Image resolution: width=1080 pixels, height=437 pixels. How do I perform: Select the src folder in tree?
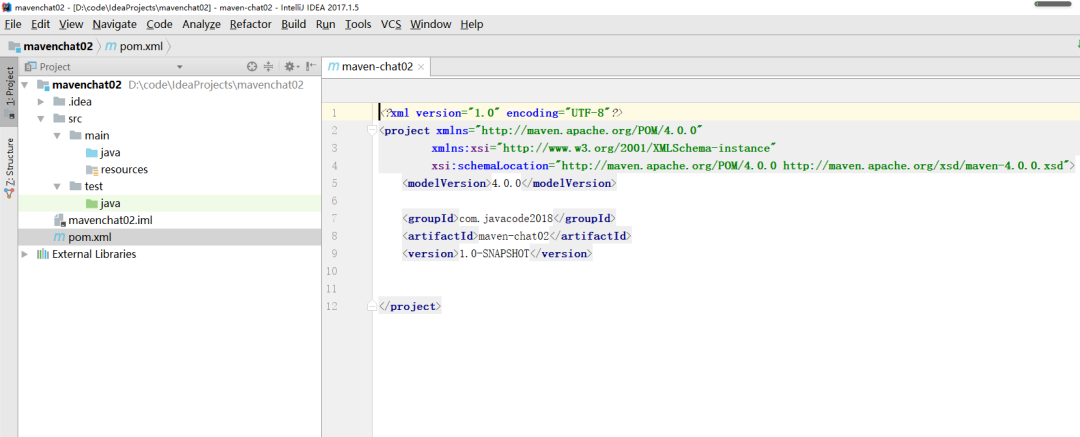tap(75, 119)
